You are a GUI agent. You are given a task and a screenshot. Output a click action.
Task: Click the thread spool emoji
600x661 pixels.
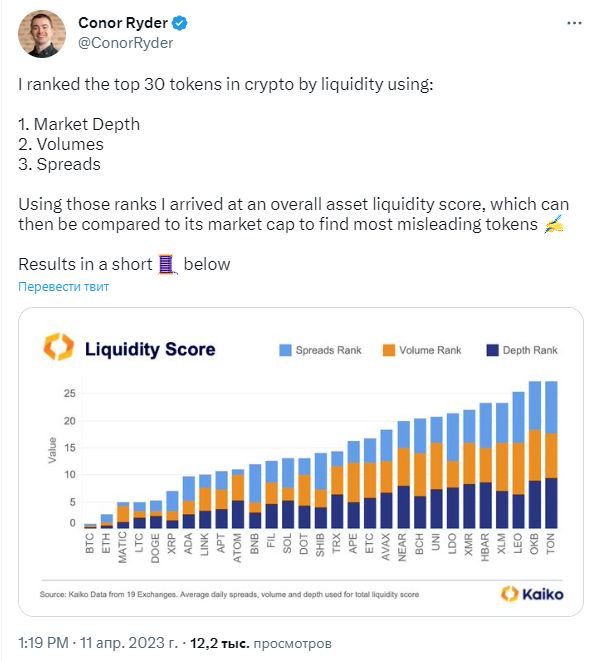(167, 264)
